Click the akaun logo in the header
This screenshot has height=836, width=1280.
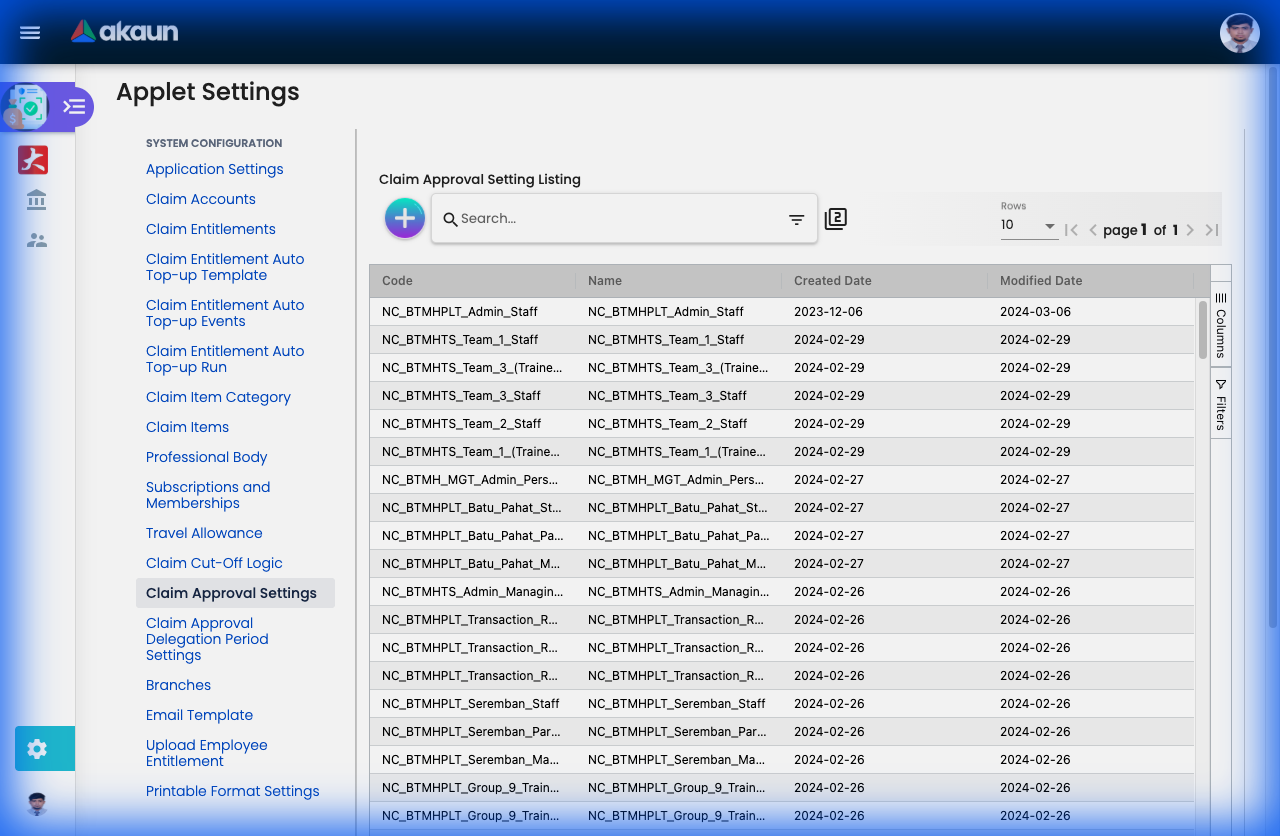(x=124, y=31)
